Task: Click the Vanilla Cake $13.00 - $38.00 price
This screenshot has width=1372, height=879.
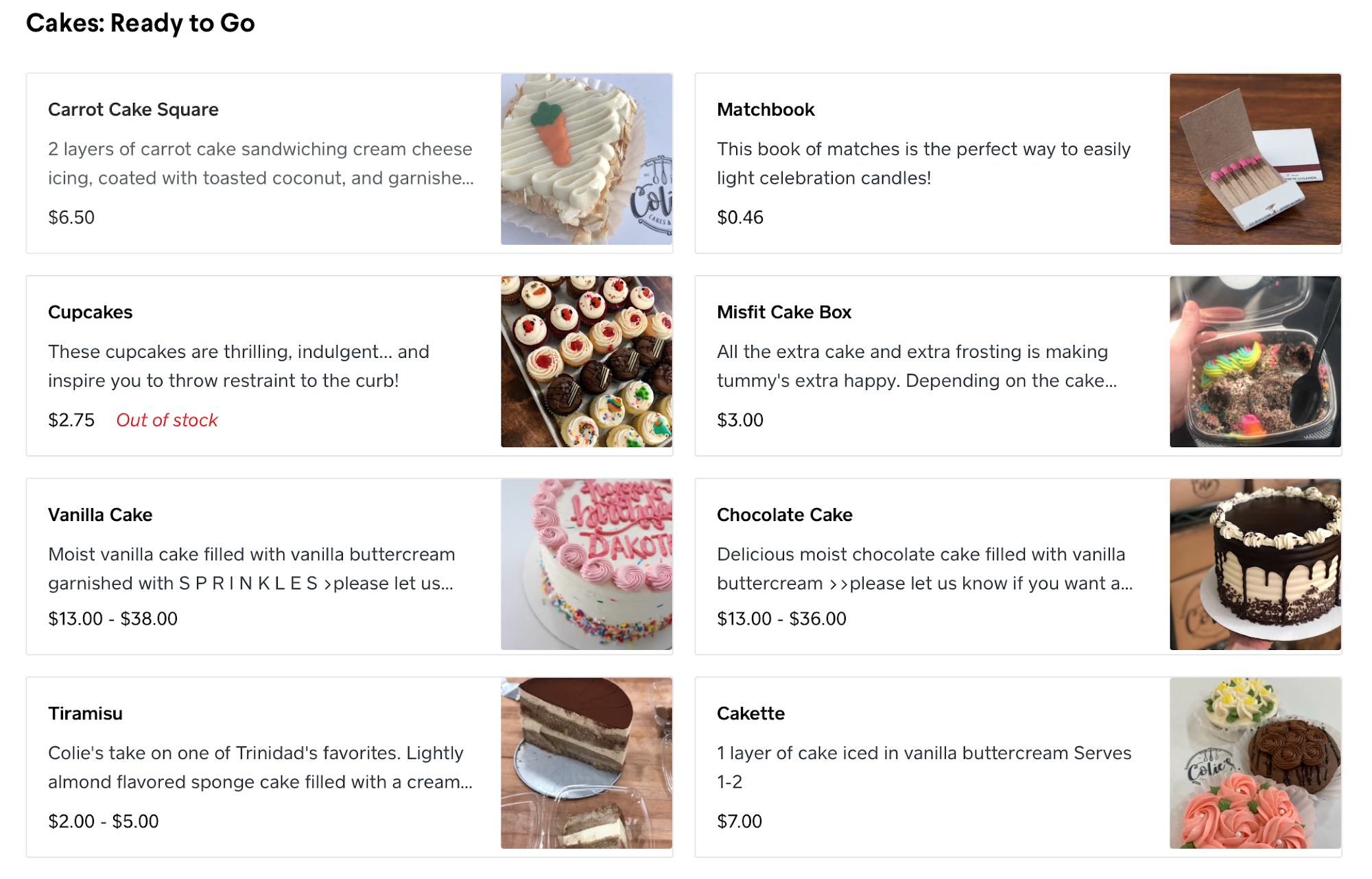Action: click(x=113, y=619)
